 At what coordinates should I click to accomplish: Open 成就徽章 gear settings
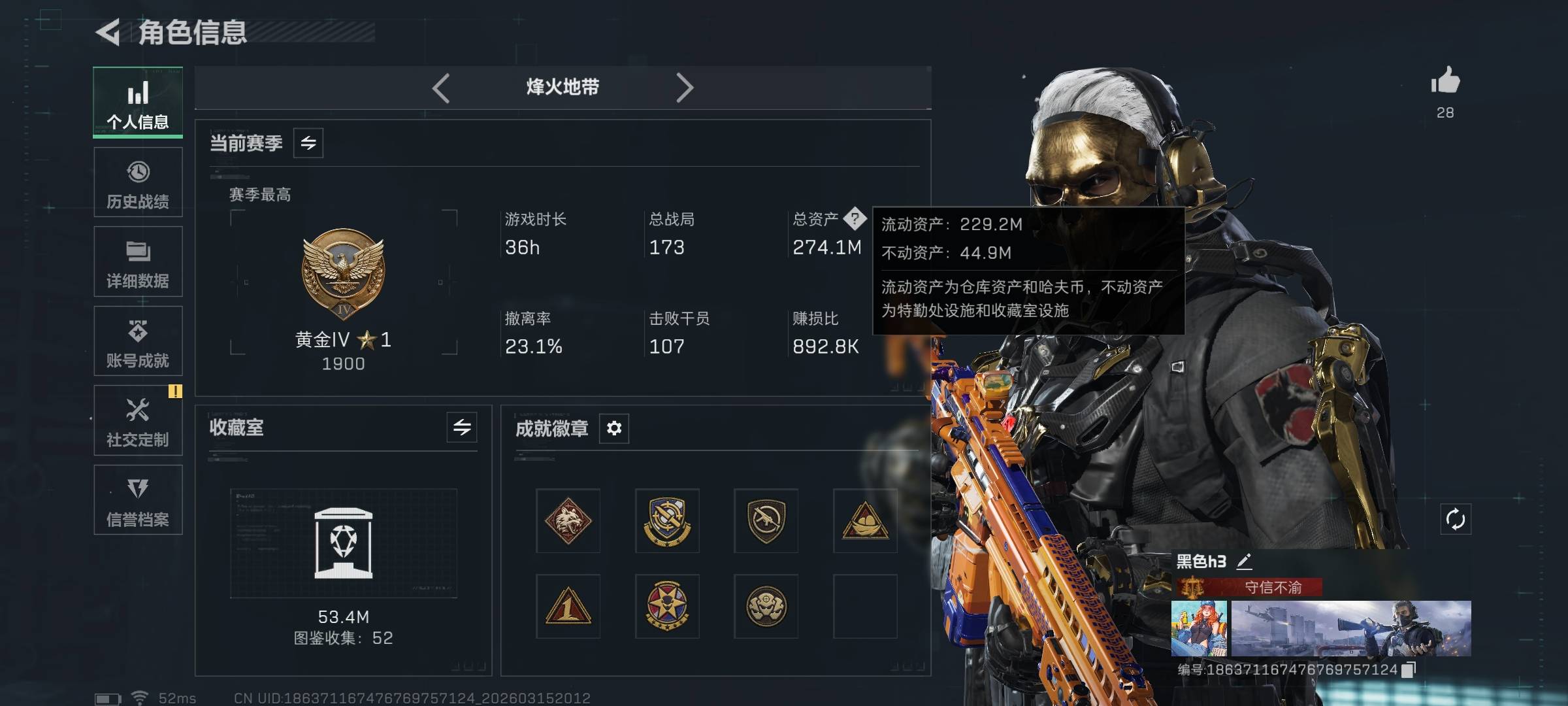[x=614, y=428]
